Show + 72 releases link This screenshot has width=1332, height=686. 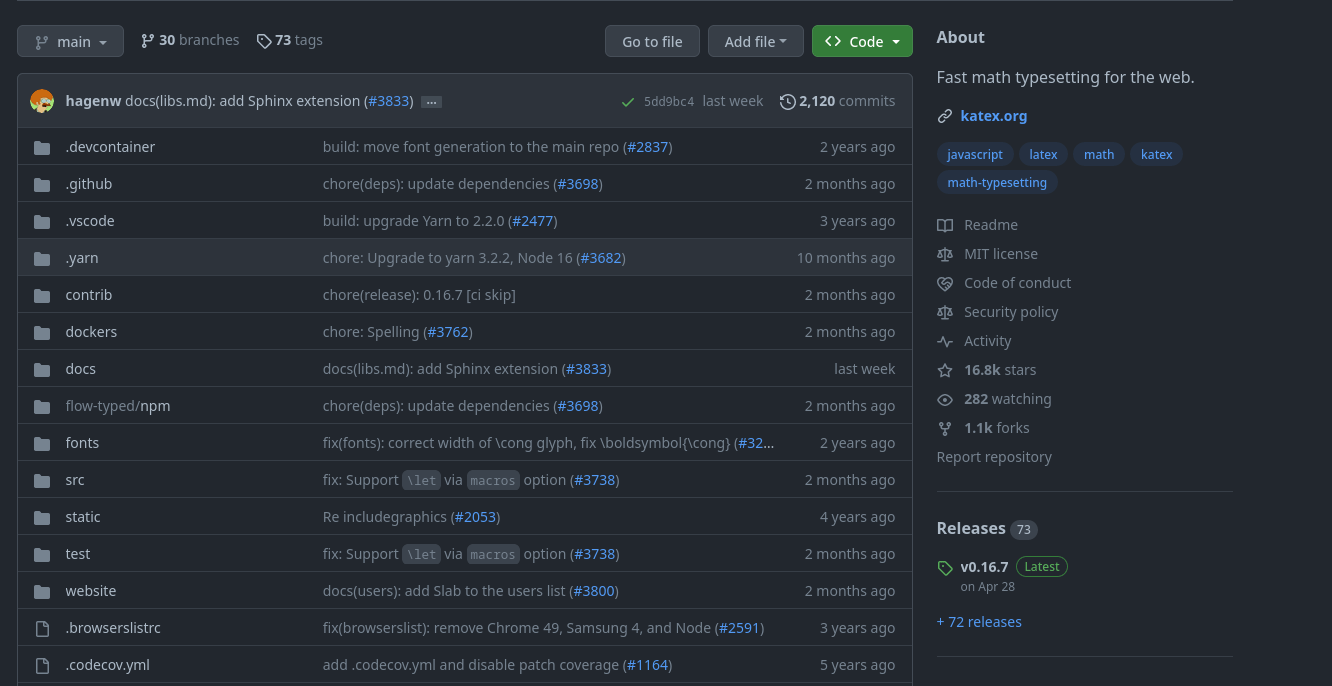pos(979,622)
